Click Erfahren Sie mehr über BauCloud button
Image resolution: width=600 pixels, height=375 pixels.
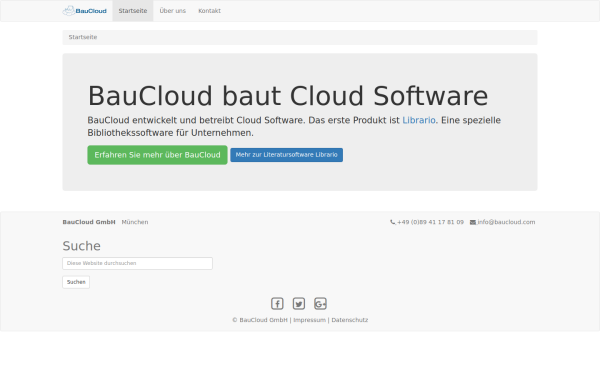[x=157, y=155]
